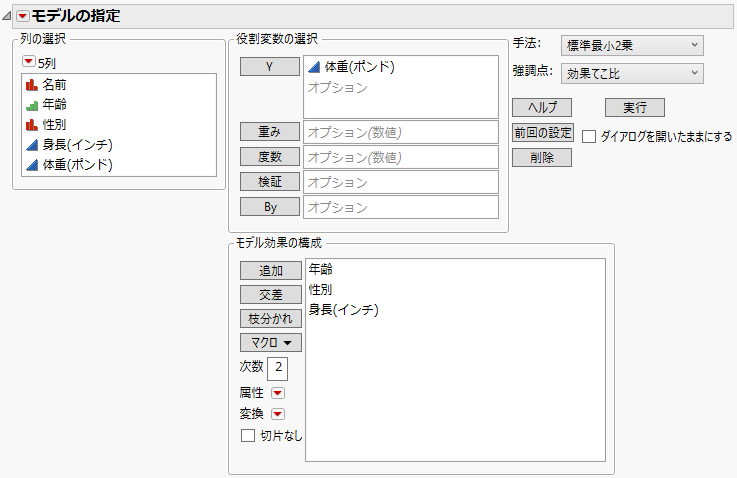Image resolution: width=737 pixels, height=478 pixels.
Task: Click the 検証 optional field
Action: [401, 182]
